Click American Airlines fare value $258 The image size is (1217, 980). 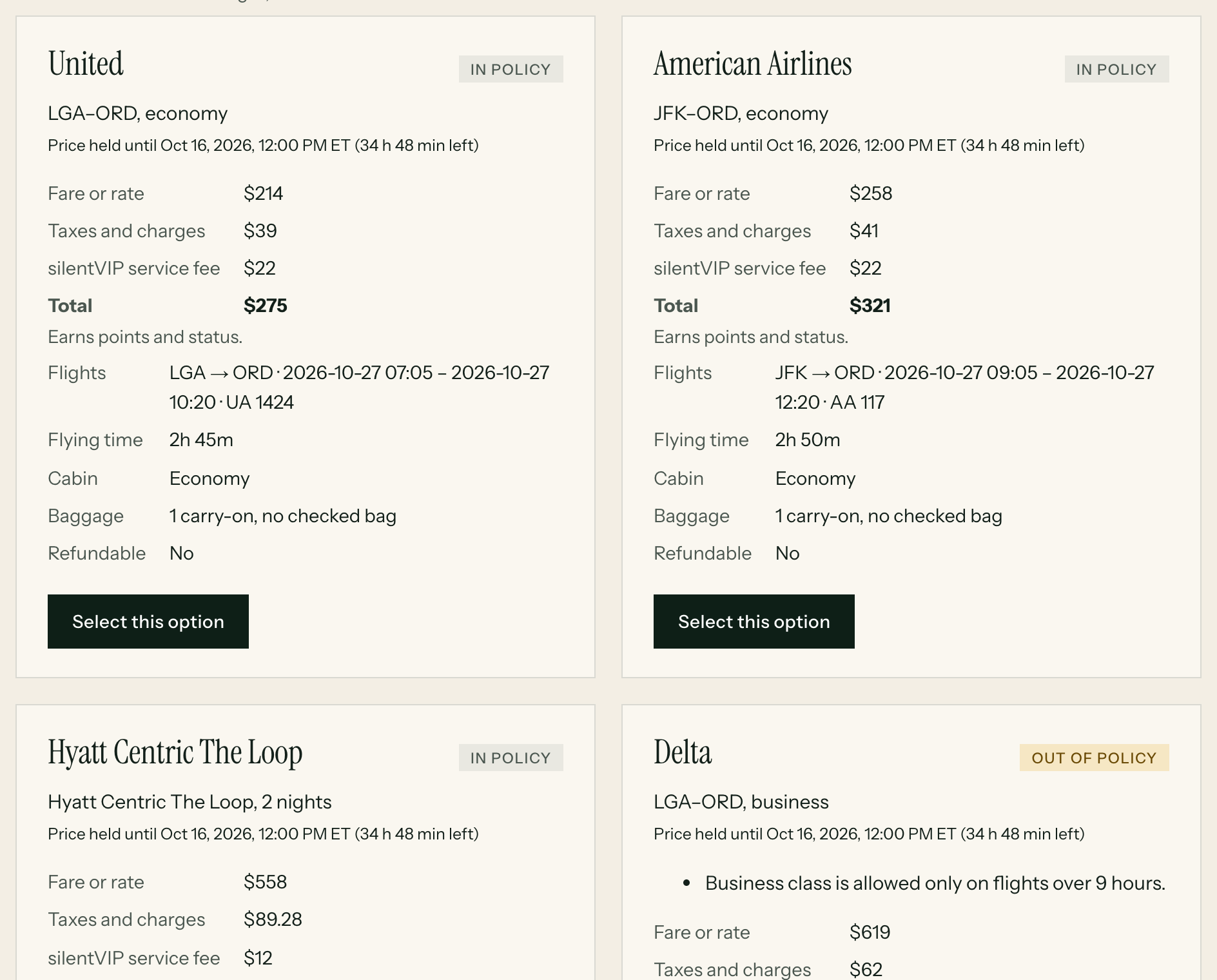[x=871, y=193]
